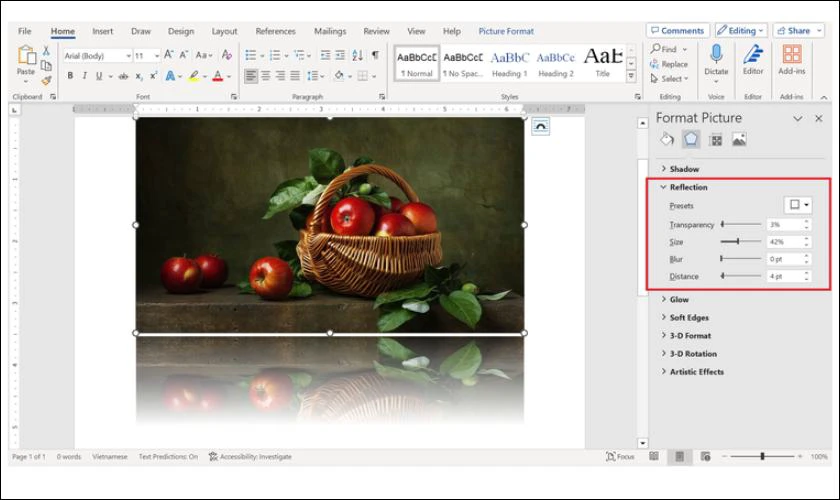Open Fill & Line tab in Format Picture

[x=666, y=140]
